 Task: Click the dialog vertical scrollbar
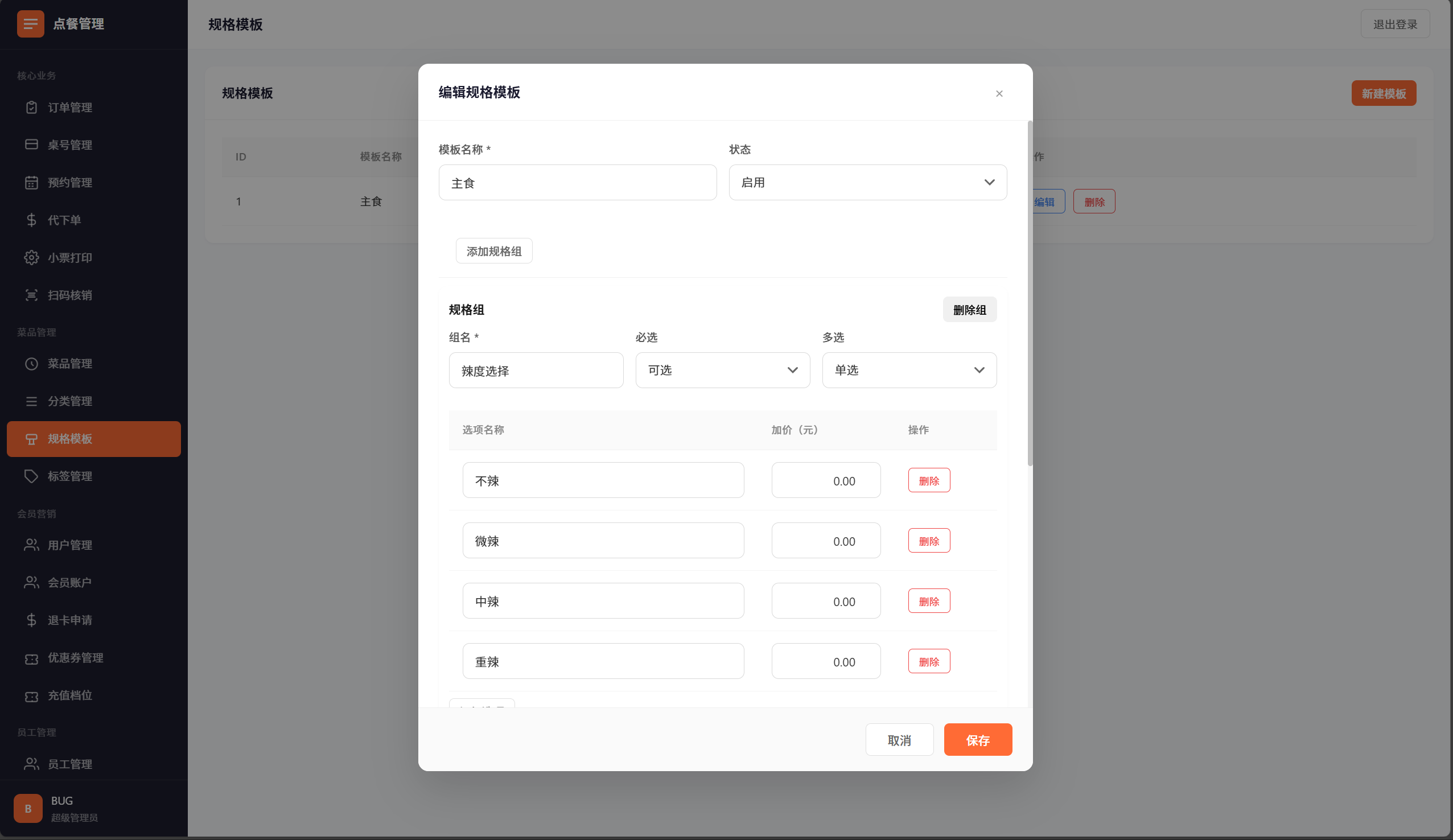pyautogui.click(x=1029, y=293)
